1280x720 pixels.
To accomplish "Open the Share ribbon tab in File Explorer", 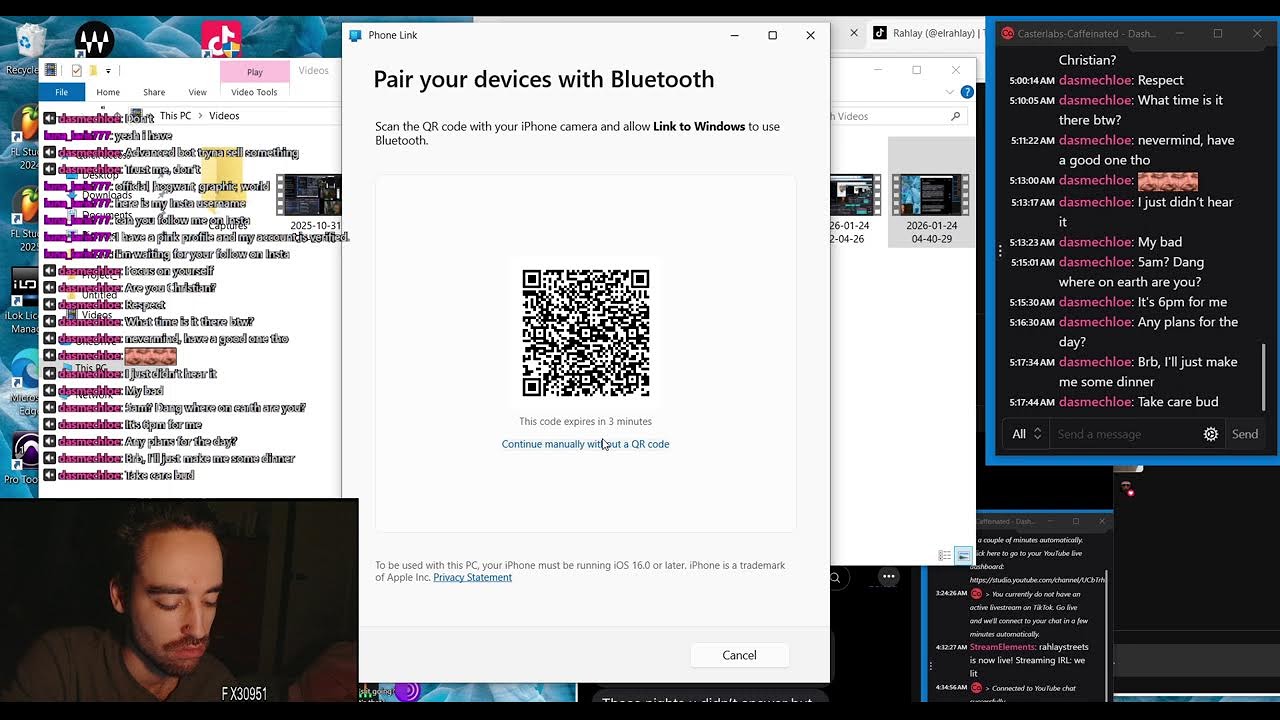I will click(x=154, y=92).
